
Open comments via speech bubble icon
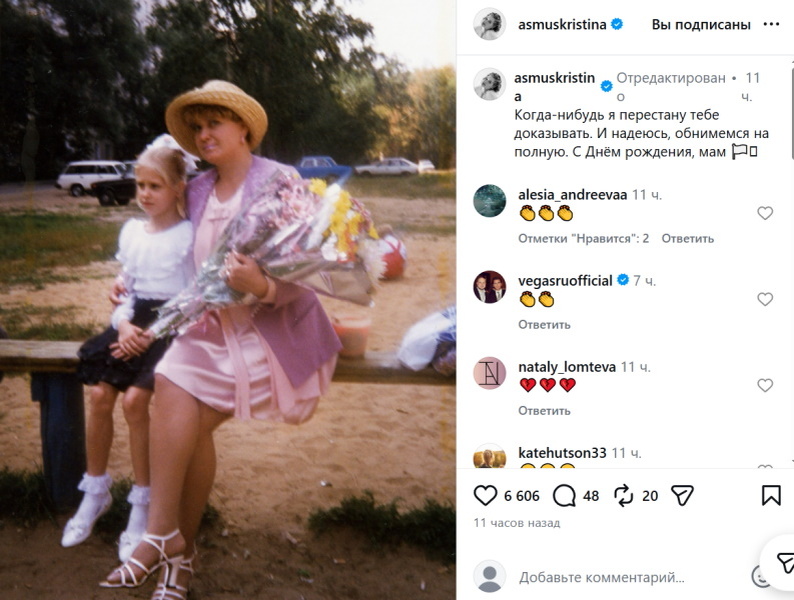(564, 496)
